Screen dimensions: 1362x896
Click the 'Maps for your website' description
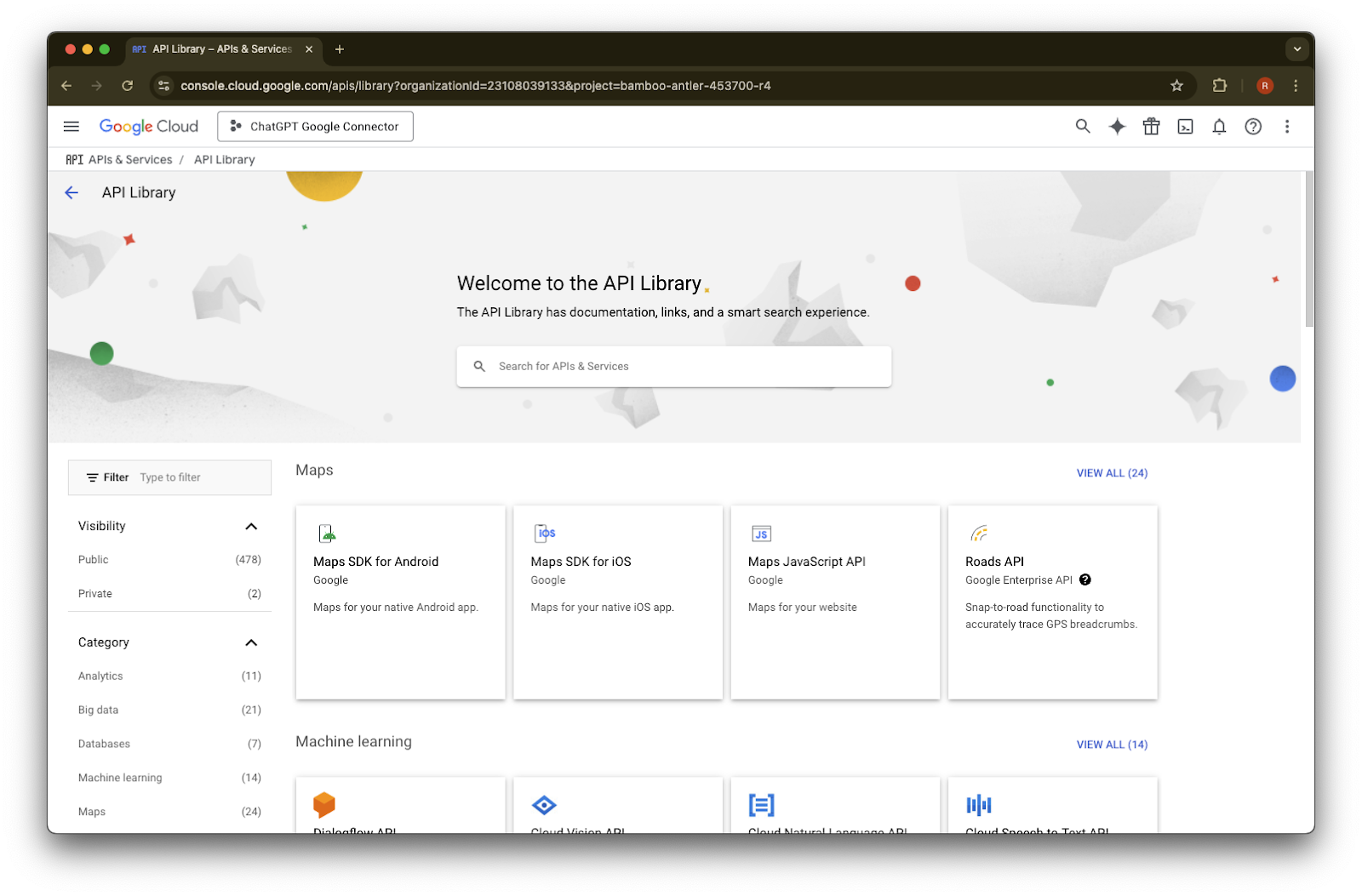803,608
